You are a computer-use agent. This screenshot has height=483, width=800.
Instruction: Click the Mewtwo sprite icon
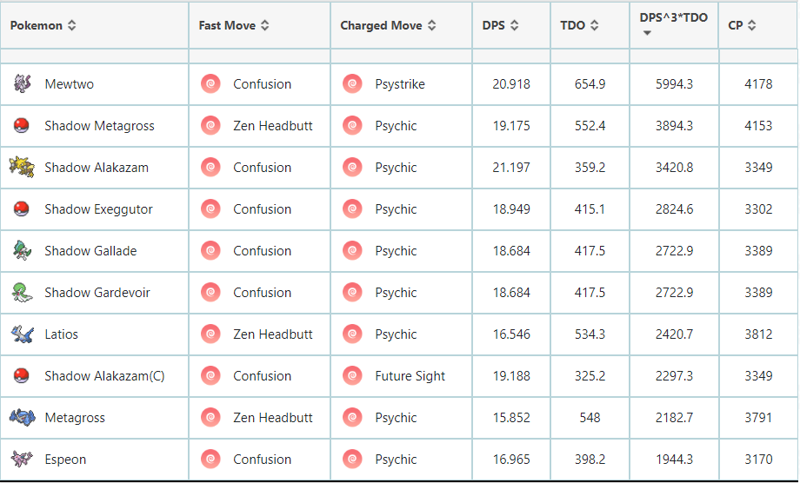[22, 84]
